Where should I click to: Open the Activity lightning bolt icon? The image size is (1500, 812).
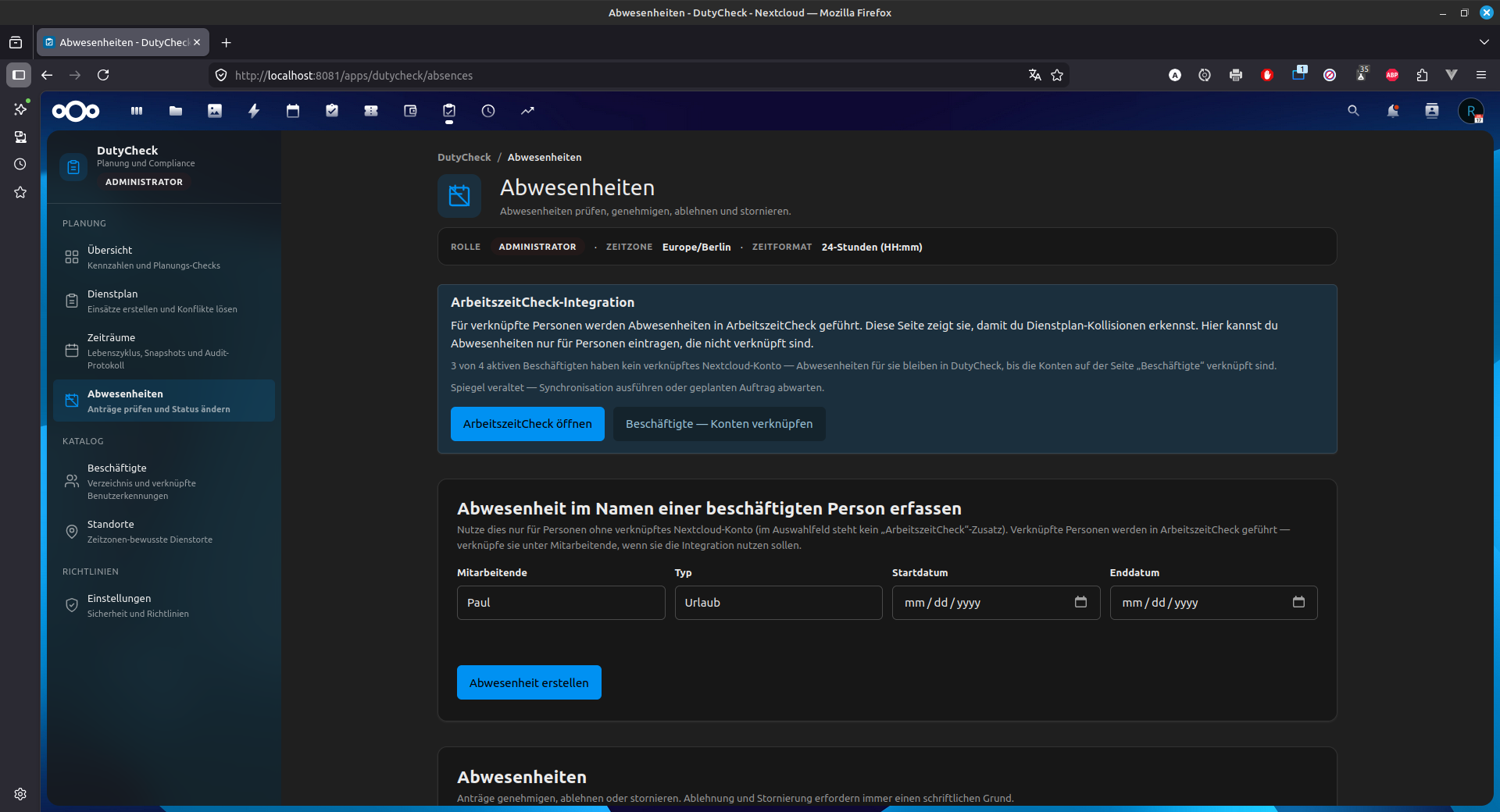coord(254,111)
